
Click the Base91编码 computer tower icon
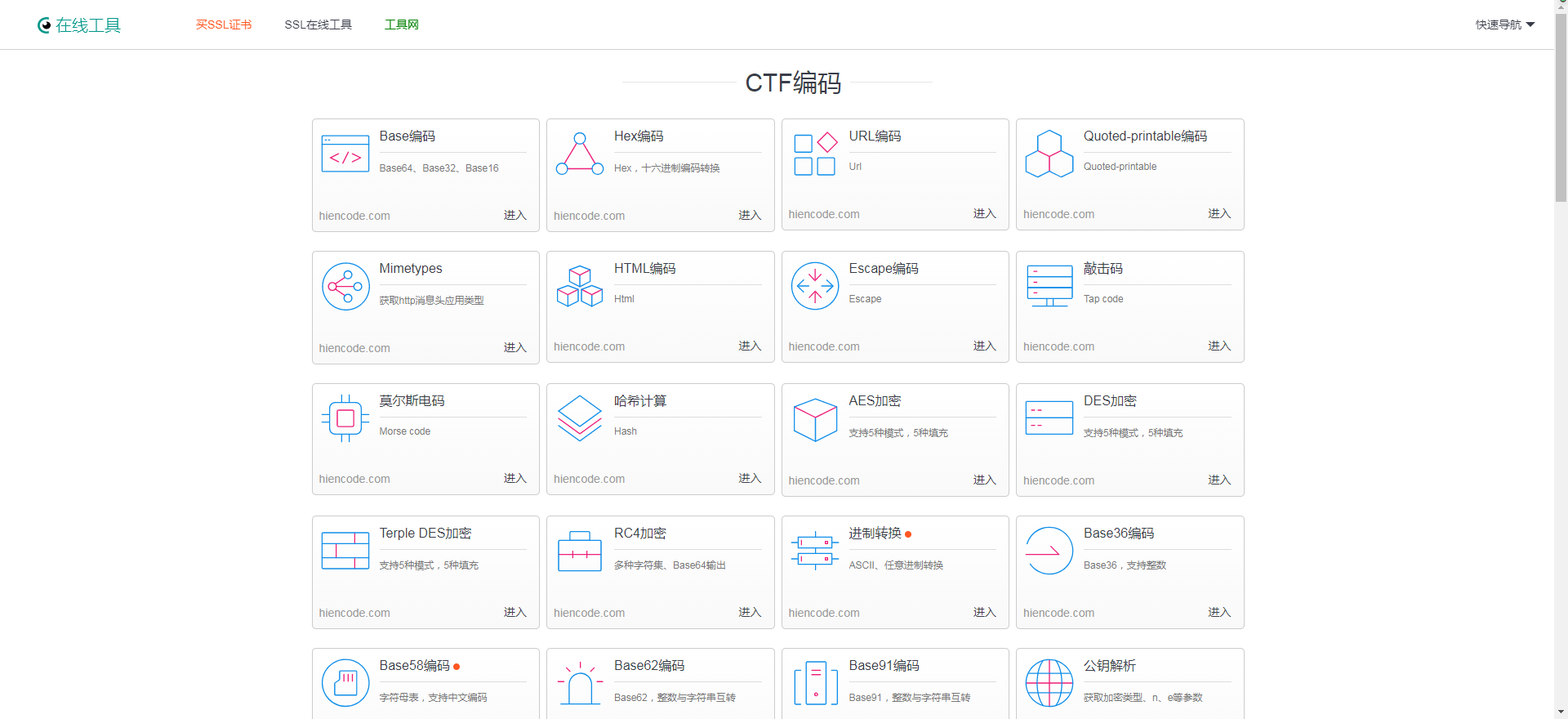[815, 683]
